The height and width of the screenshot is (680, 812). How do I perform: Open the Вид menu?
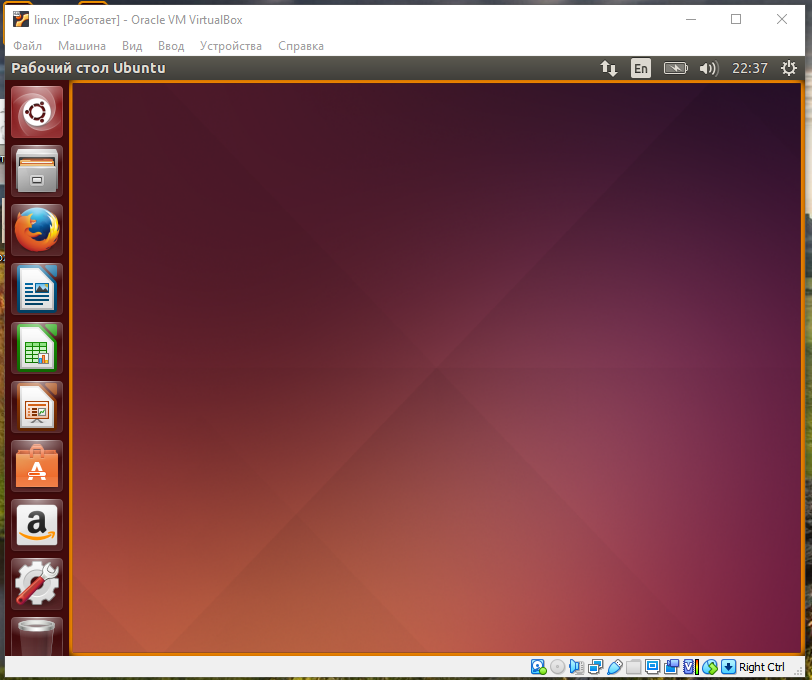pyautogui.click(x=132, y=46)
